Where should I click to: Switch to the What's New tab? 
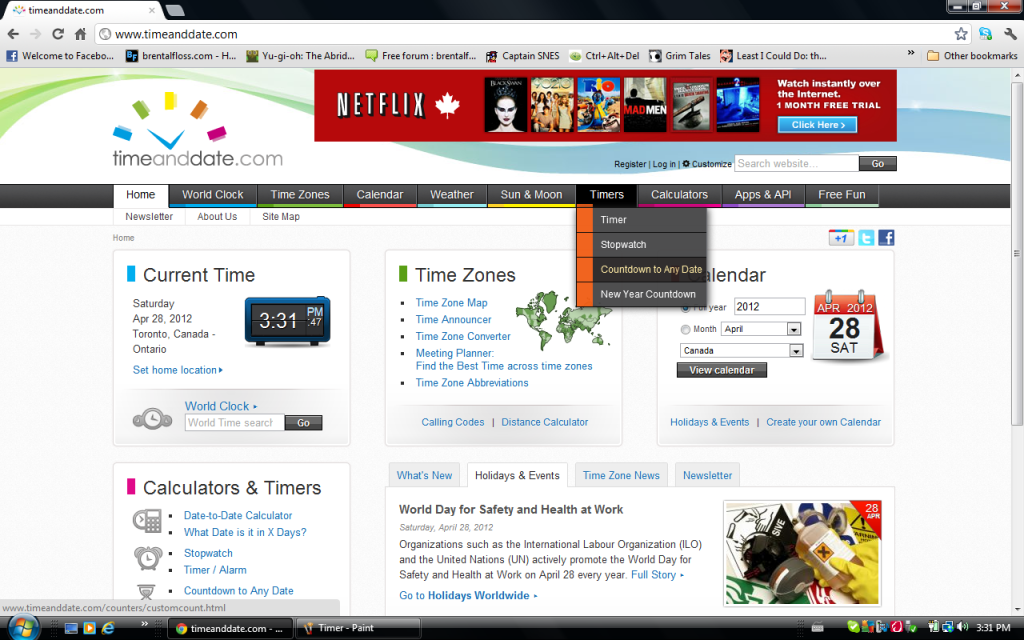point(424,475)
